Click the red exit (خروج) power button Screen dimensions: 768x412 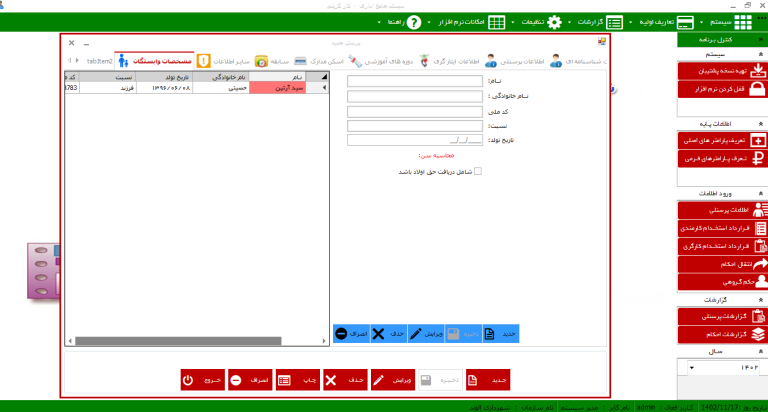(203, 380)
